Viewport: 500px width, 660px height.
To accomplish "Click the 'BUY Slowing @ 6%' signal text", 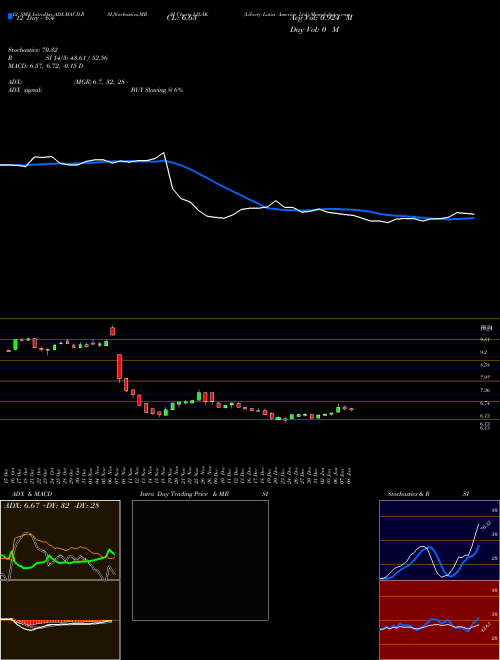I will 157,90.
